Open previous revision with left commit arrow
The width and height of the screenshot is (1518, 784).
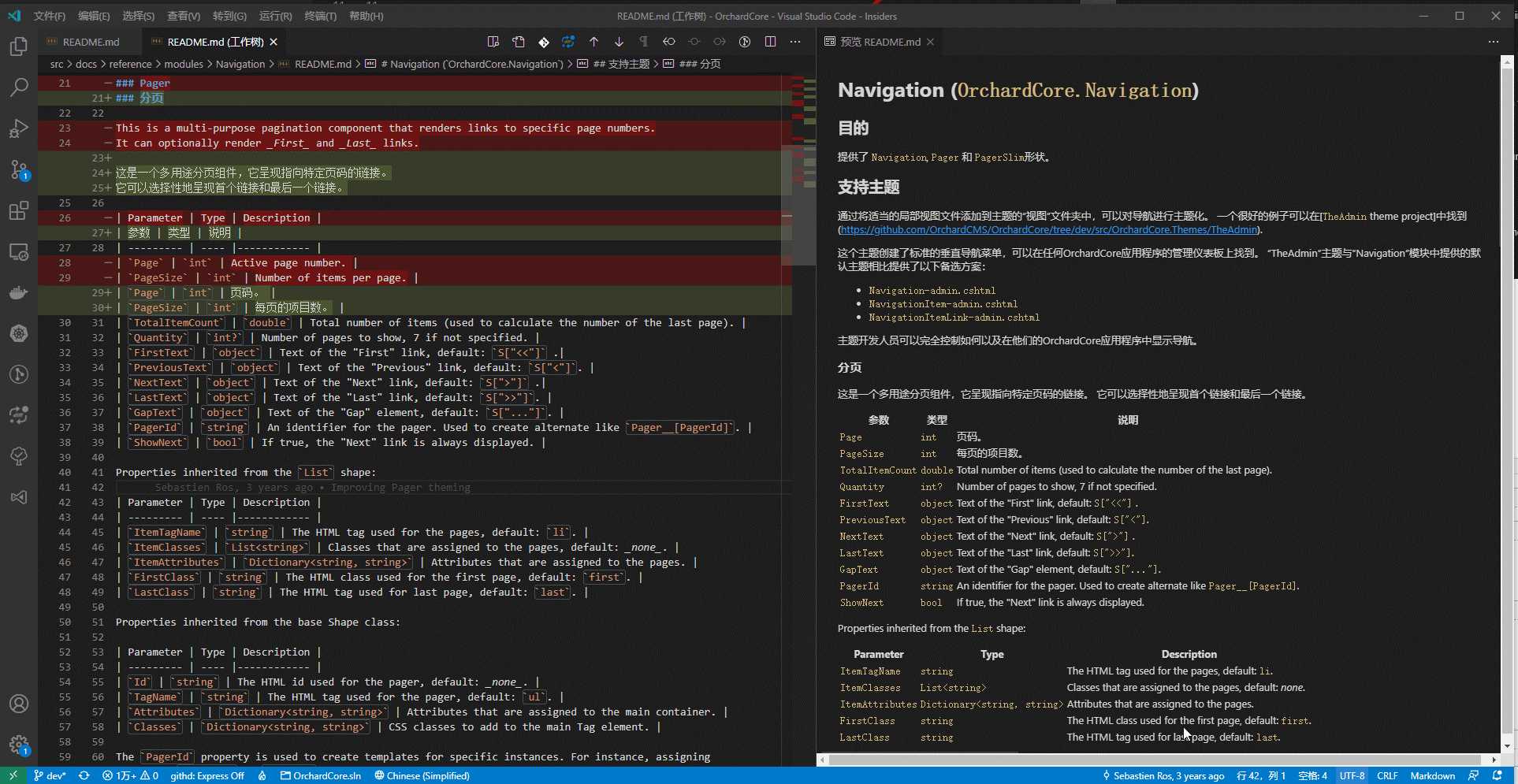coord(669,42)
